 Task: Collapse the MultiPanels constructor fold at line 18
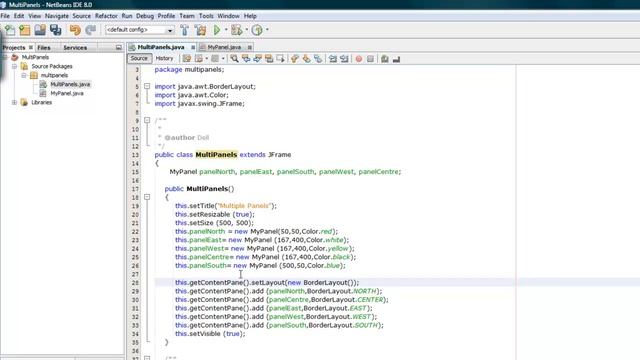tap(147, 197)
